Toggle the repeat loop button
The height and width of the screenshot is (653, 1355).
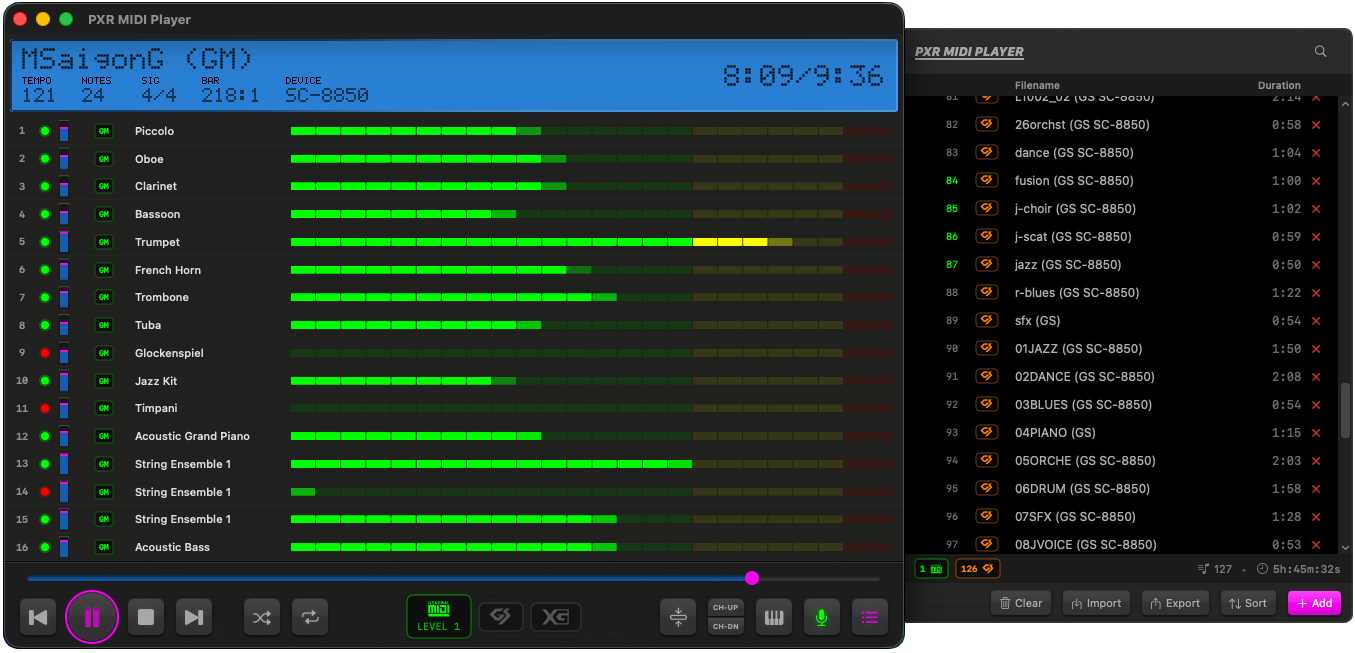[310, 617]
